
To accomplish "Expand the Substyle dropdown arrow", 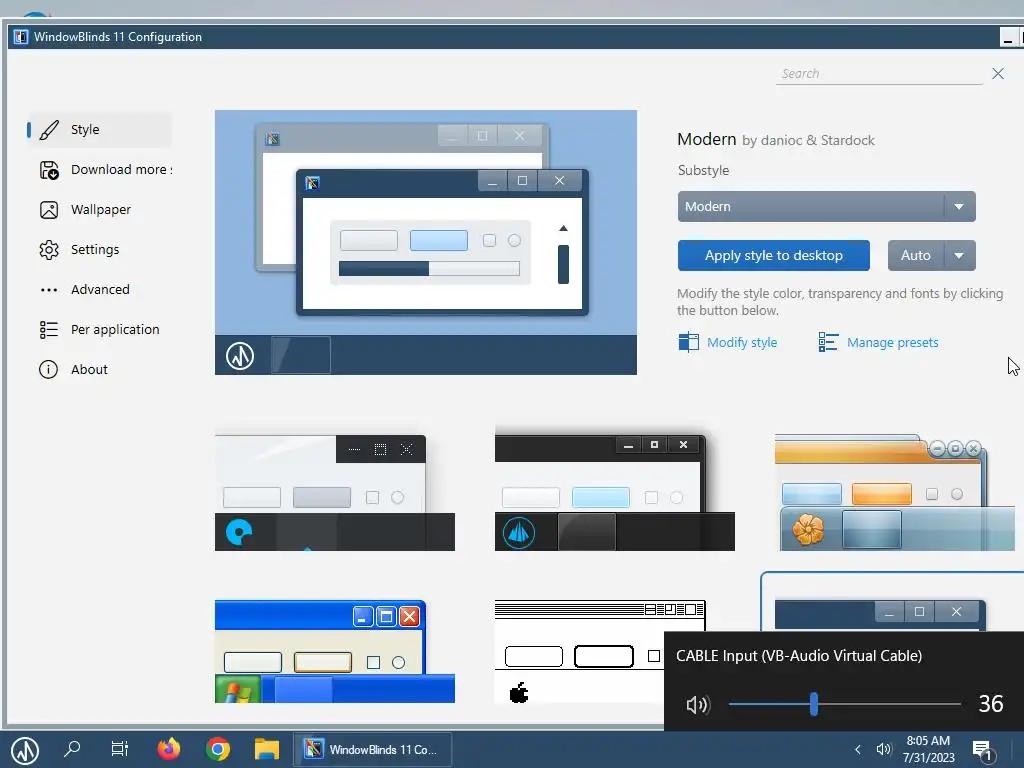I will (959, 206).
